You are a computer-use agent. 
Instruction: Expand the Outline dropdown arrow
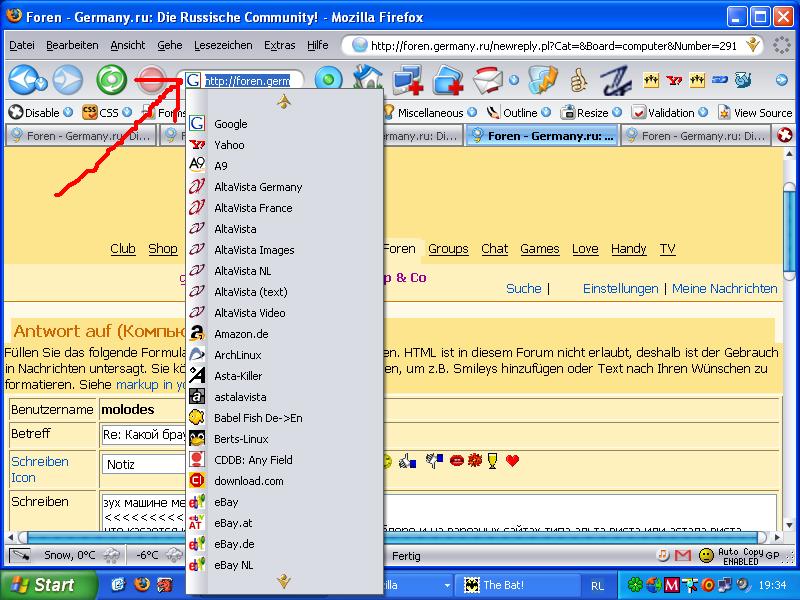[546, 112]
